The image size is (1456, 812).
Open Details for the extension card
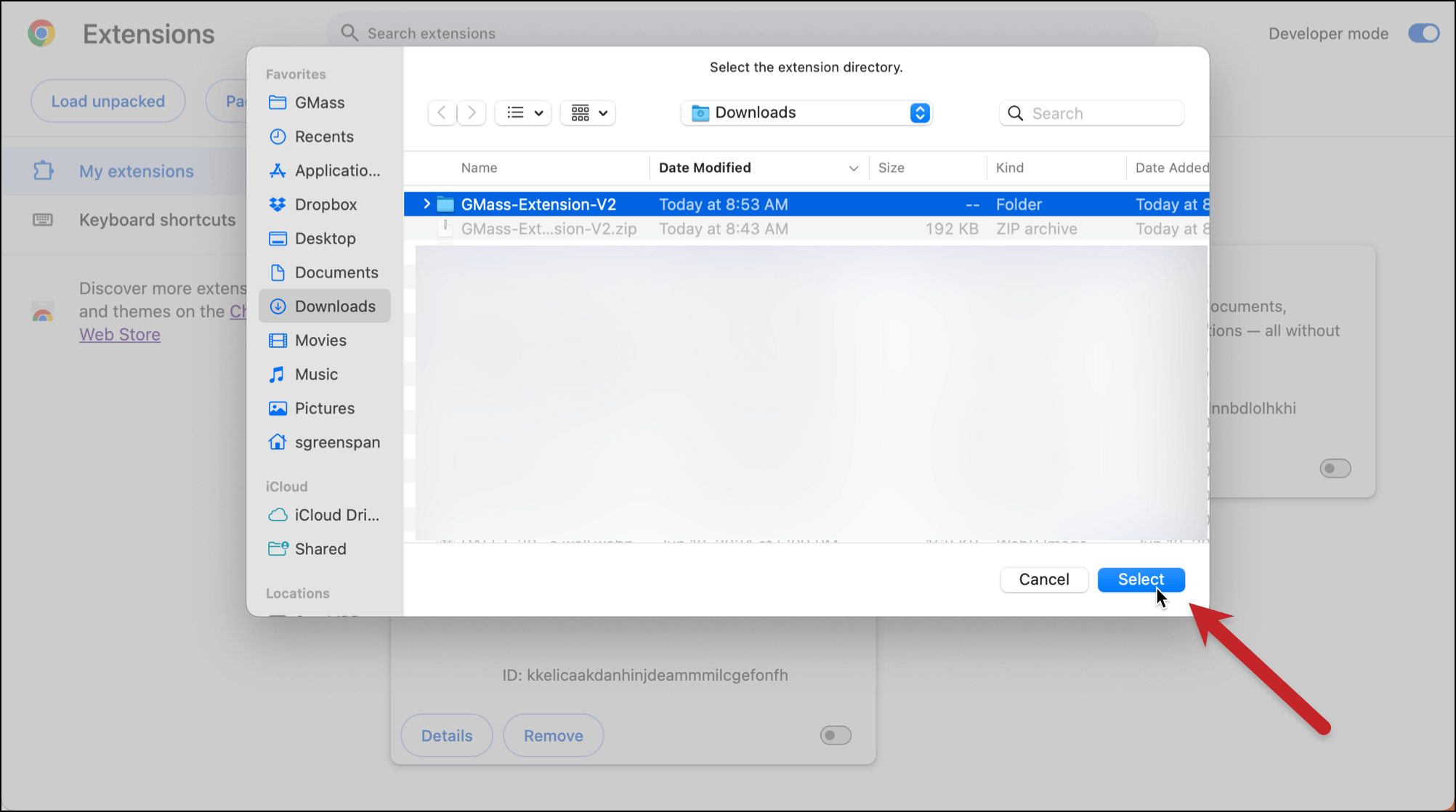447,736
